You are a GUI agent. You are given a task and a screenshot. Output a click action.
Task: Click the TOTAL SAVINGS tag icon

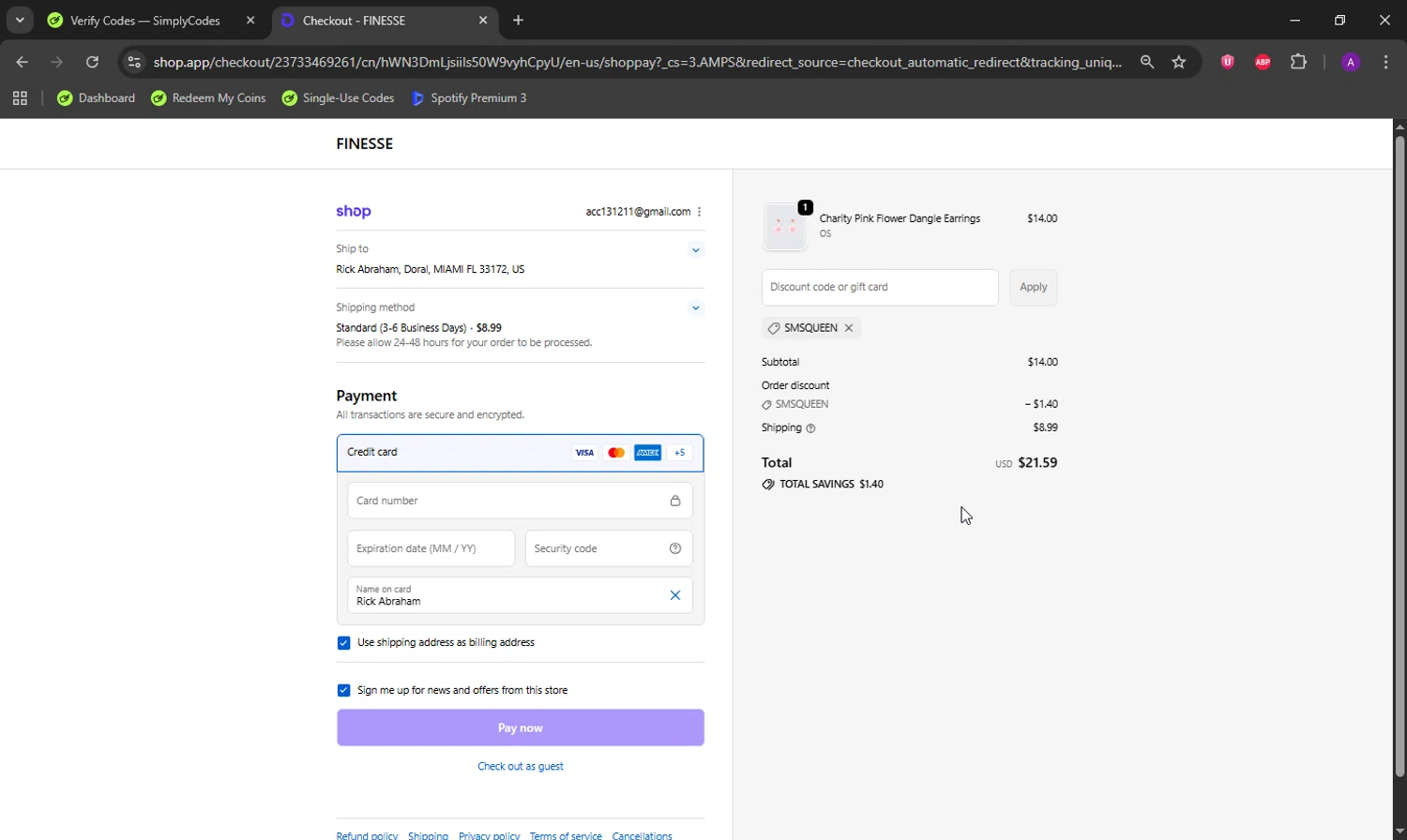coord(768,485)
